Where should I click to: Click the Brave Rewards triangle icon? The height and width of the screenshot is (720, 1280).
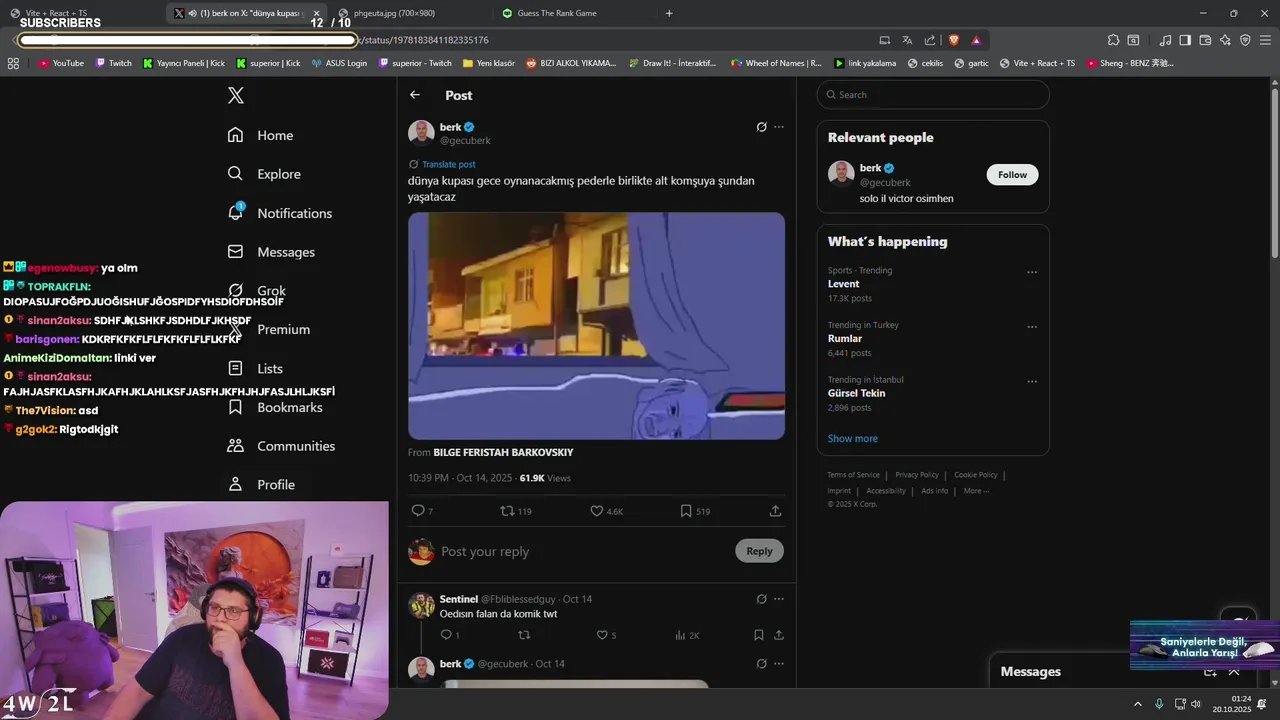(x=976, y=40)
